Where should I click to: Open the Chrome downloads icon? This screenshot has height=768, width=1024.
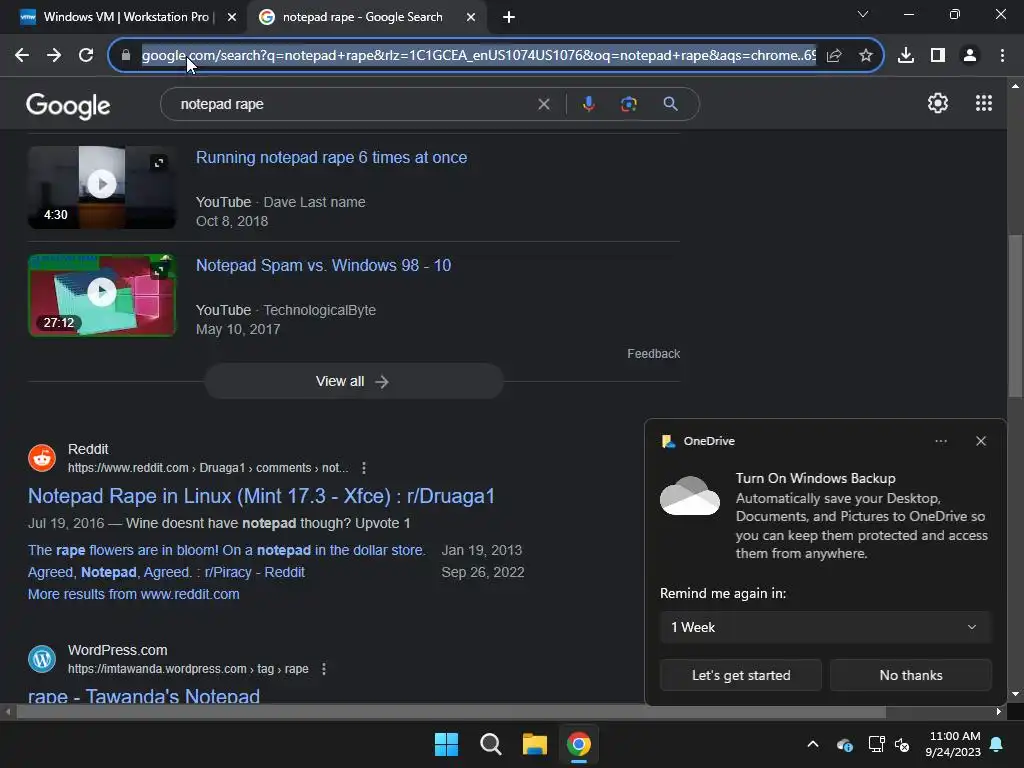point(906,56)
